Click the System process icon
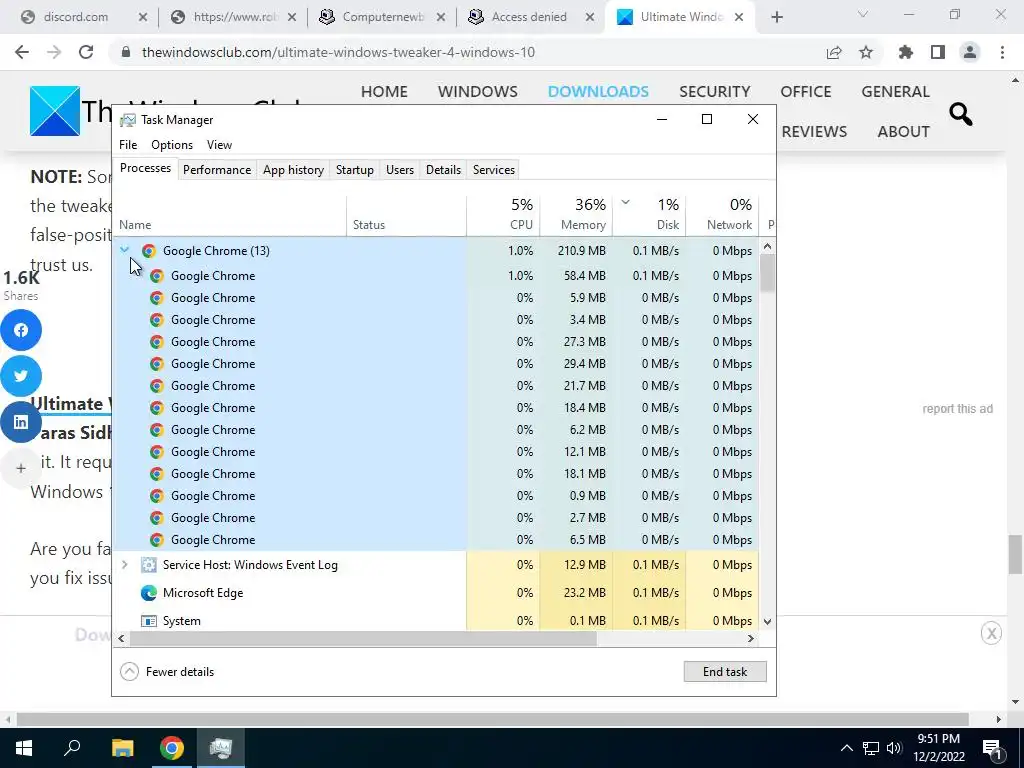 [x=149, y=621]
